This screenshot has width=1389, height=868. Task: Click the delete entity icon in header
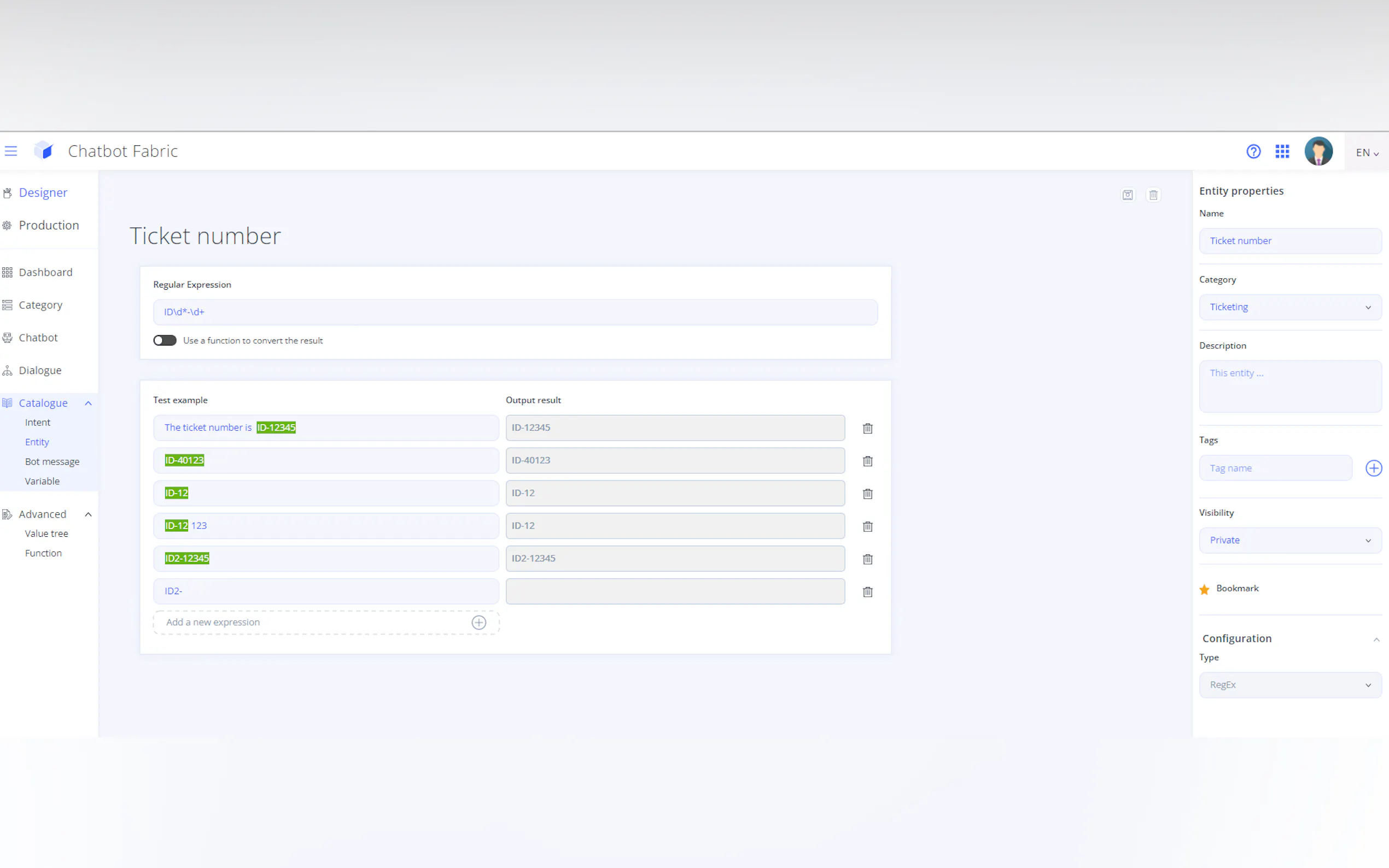(x=1153, y=195)
